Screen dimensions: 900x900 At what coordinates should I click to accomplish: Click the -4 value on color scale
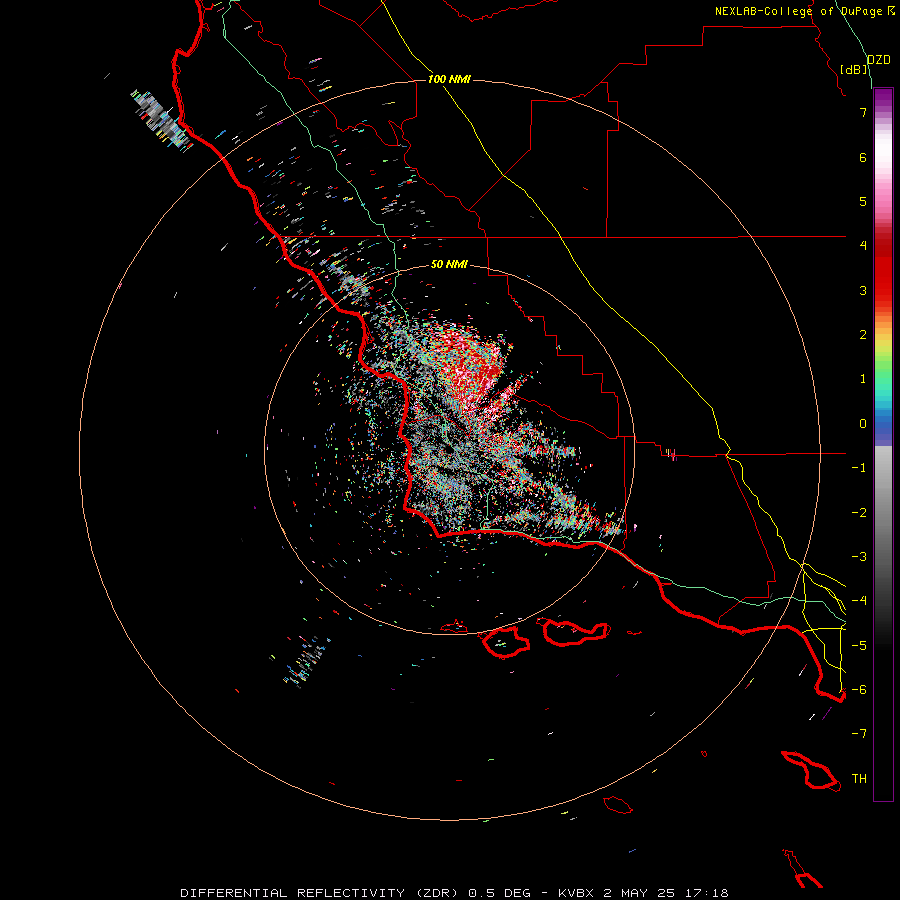[x=859, y=600]
